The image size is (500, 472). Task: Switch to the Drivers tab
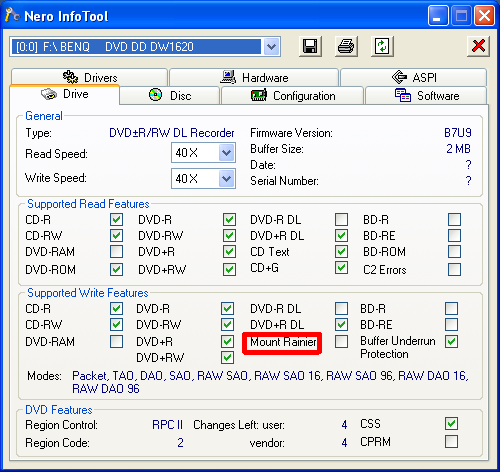(x=89, y=77)
